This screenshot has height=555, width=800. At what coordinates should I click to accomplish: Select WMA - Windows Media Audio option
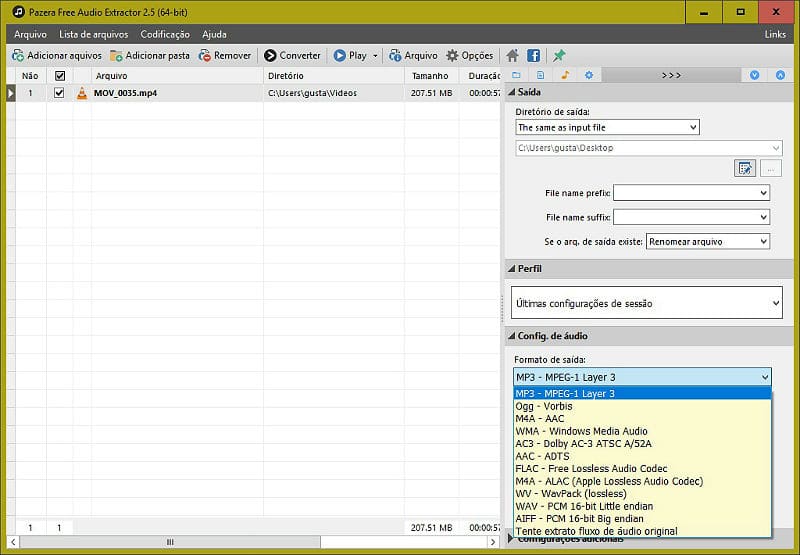pyautogui.click(x=642, y=431)
